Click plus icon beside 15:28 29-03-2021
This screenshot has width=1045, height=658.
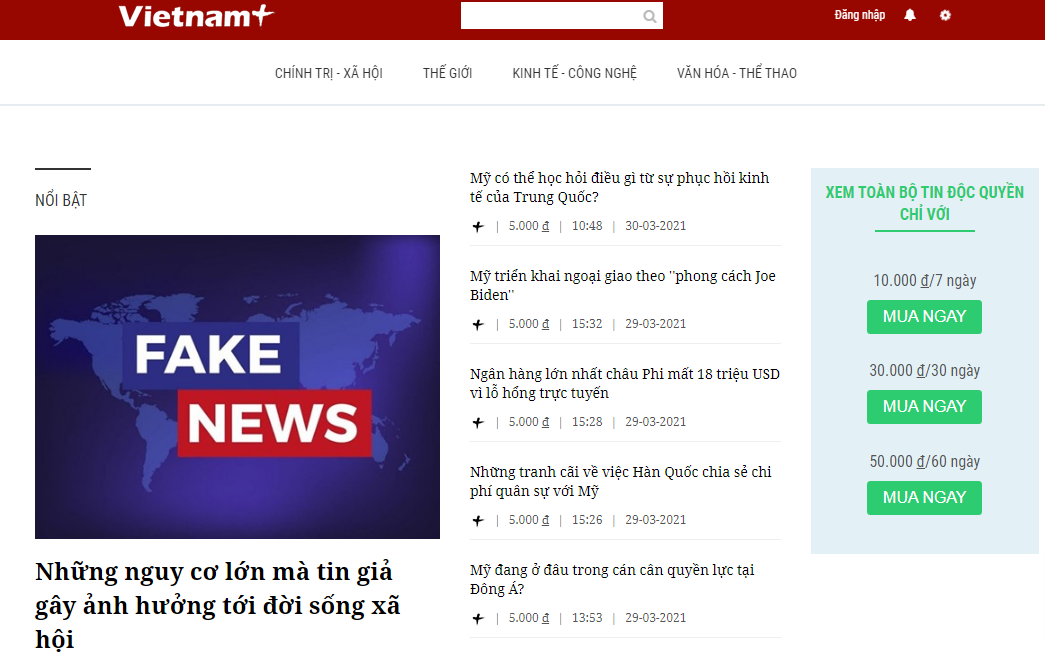coord(478,423)
